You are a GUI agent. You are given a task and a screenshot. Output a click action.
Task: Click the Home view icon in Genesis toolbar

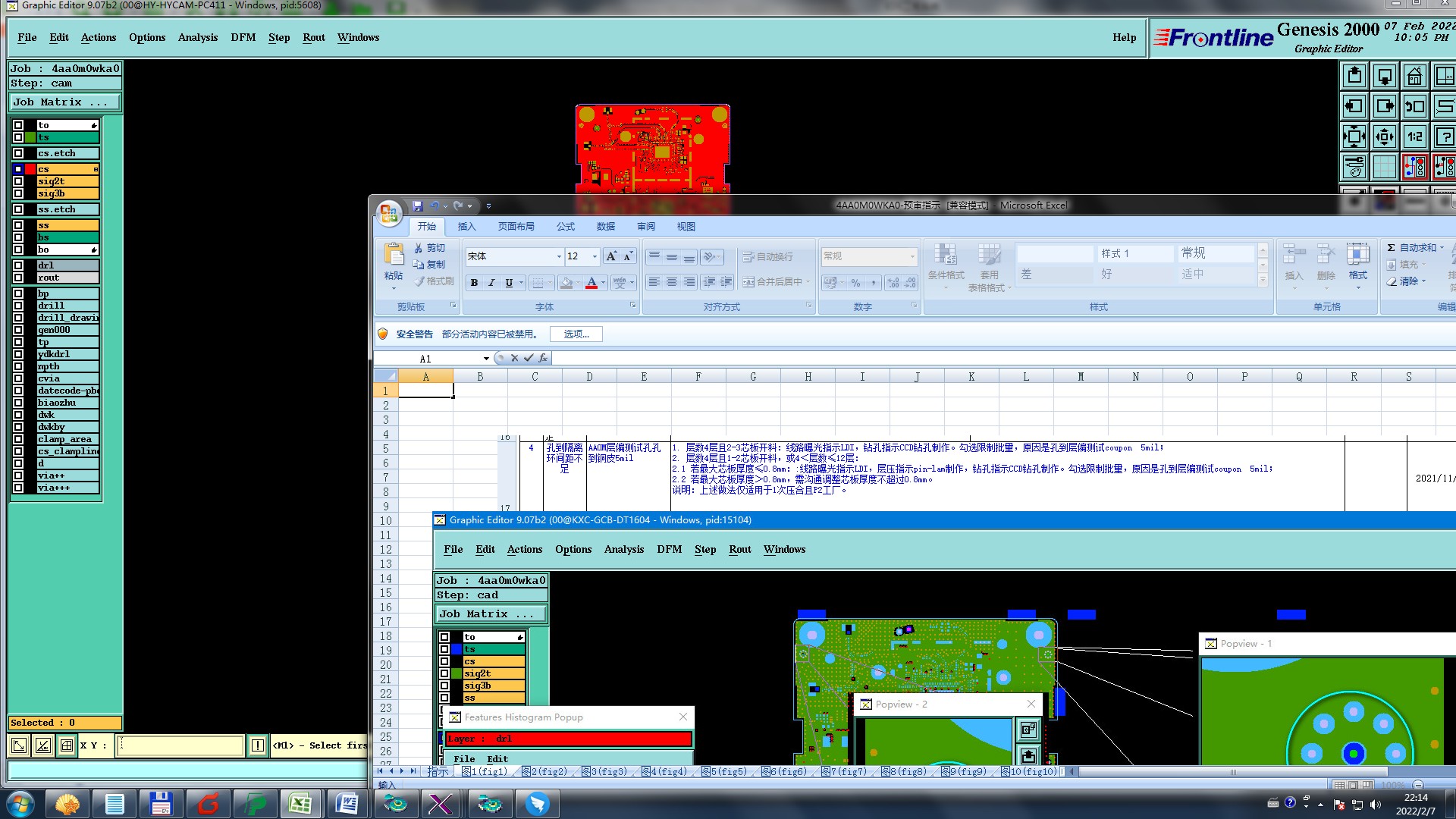point(1414,76)
